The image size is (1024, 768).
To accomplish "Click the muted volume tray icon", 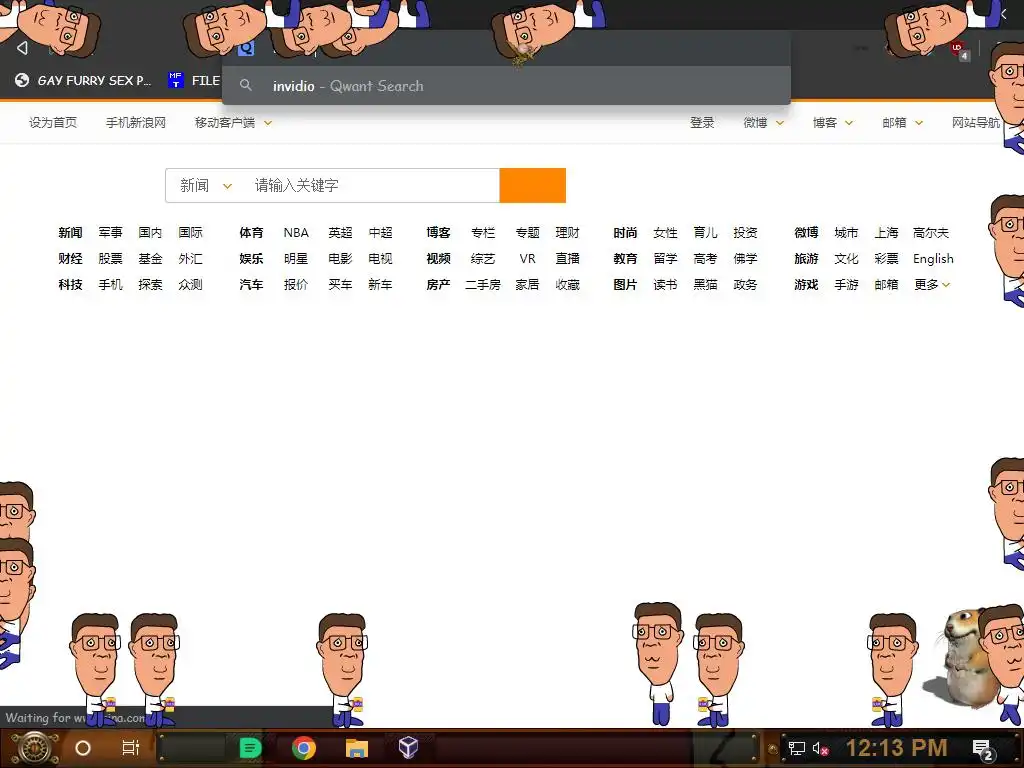I will [x=820, y=748].
